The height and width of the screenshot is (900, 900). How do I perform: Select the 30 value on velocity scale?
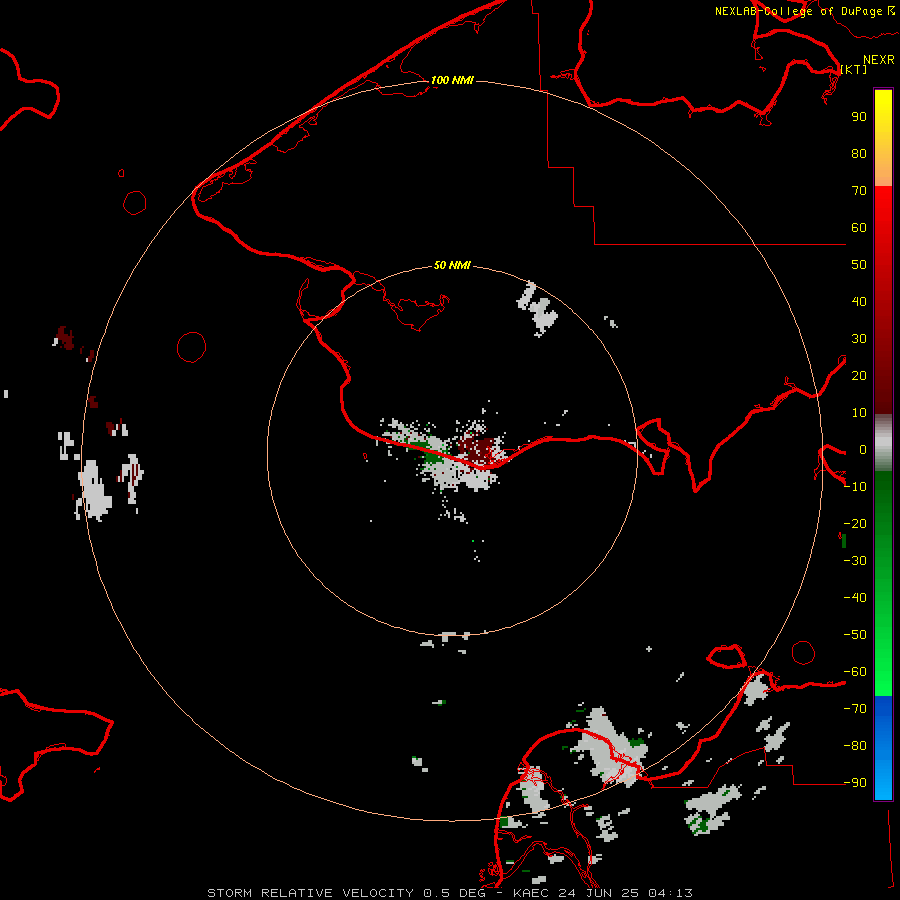point(859,339)
